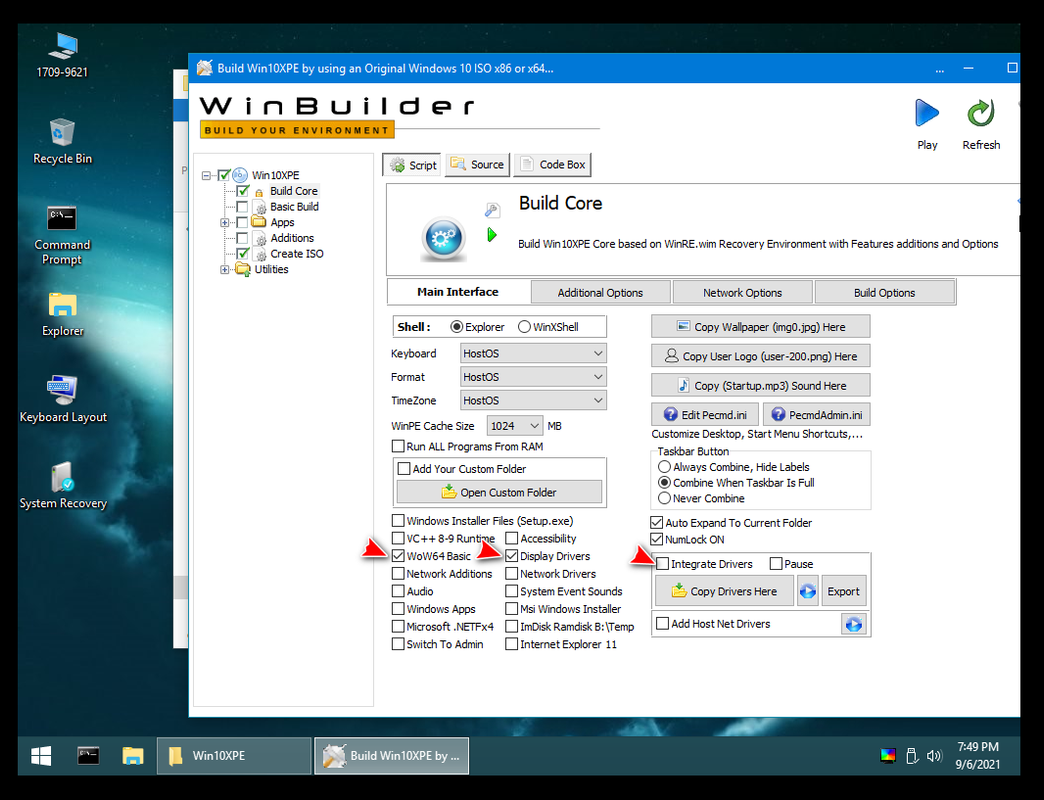Check the Network Drivers checkbox
Image resolution: width=1044 pixels, height=800 pixels.
tap(511, 573)
